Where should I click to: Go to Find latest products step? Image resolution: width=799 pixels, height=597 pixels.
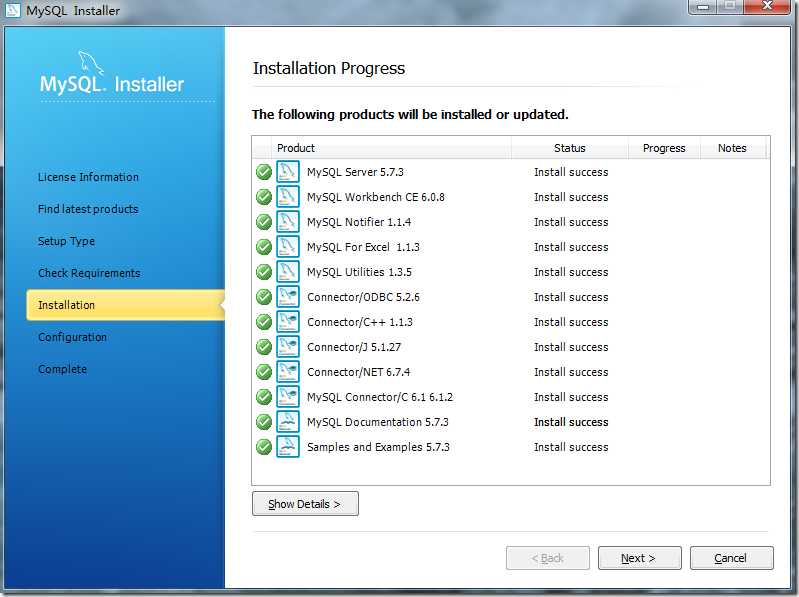[88, 209]
